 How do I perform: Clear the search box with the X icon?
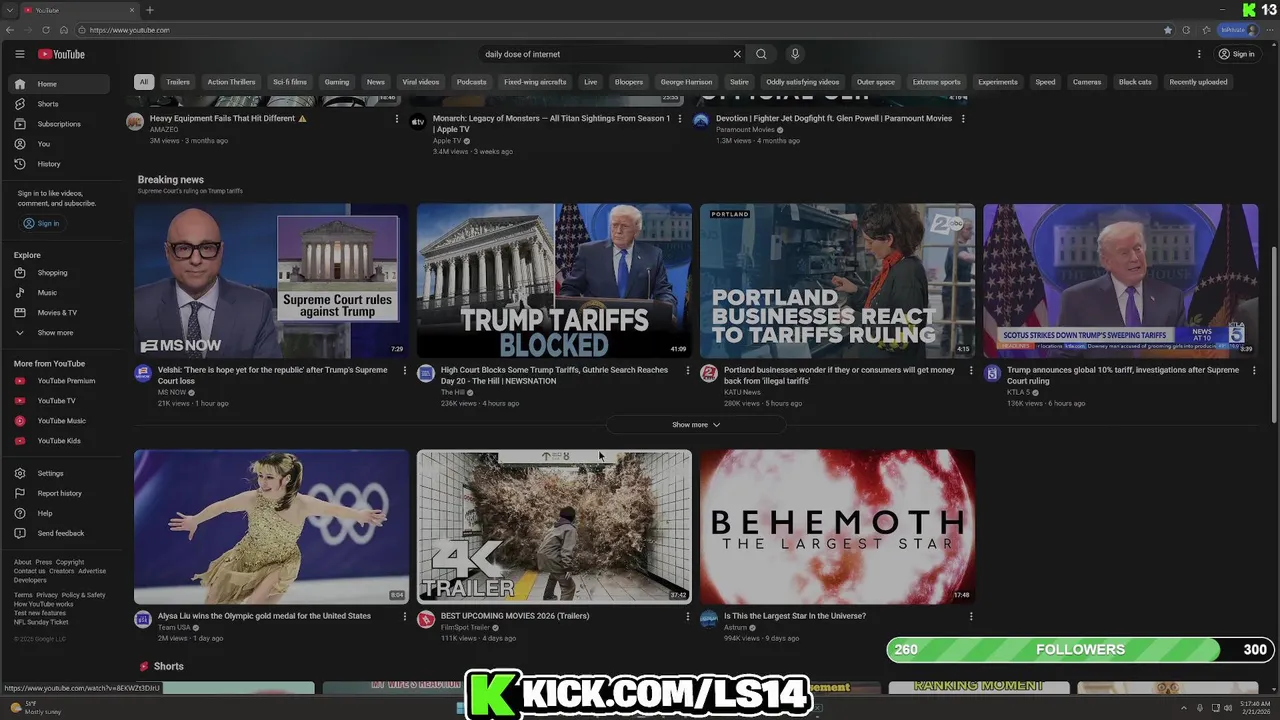point(737,54)
